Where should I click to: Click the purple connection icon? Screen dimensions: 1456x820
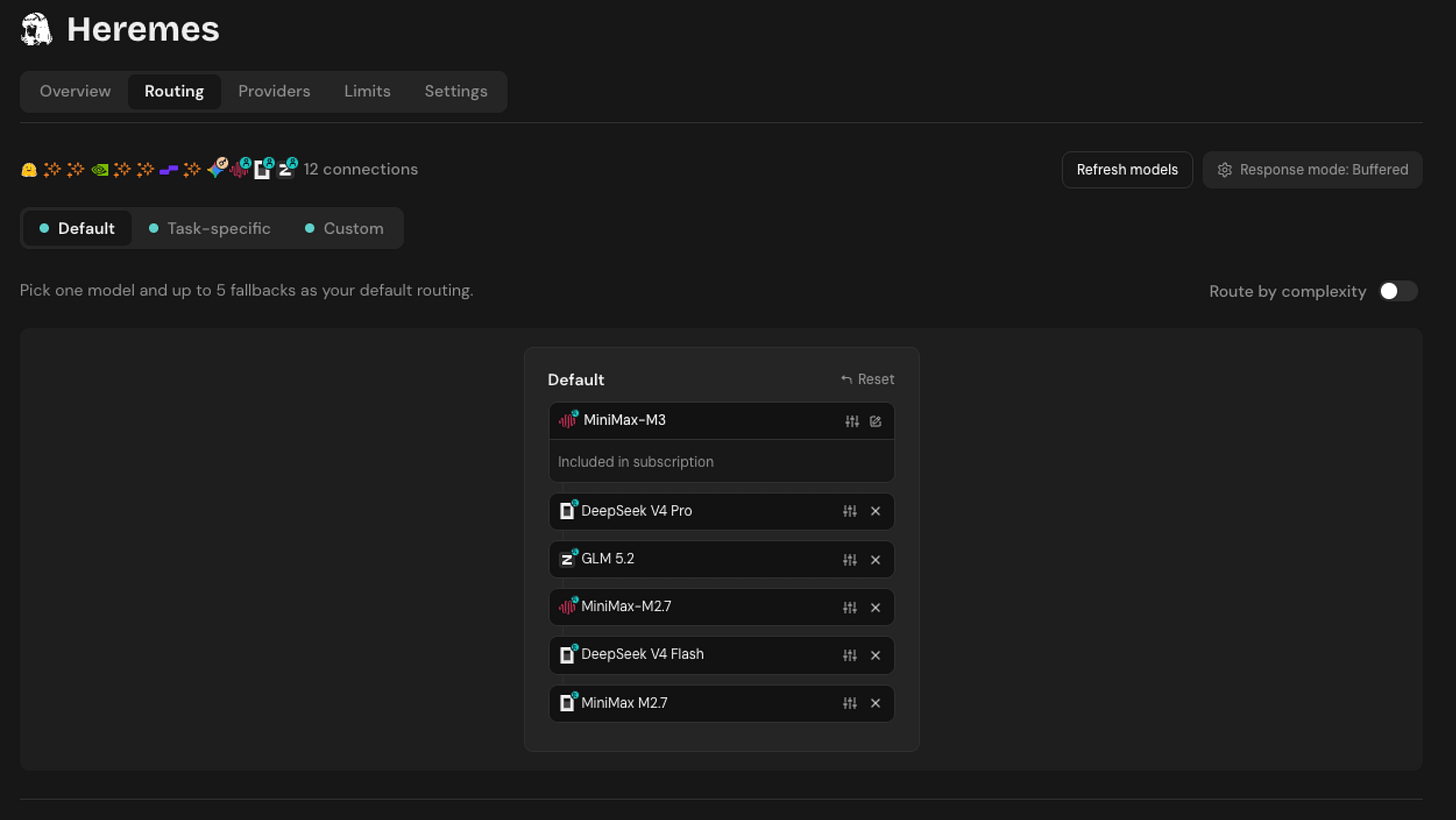169,170
